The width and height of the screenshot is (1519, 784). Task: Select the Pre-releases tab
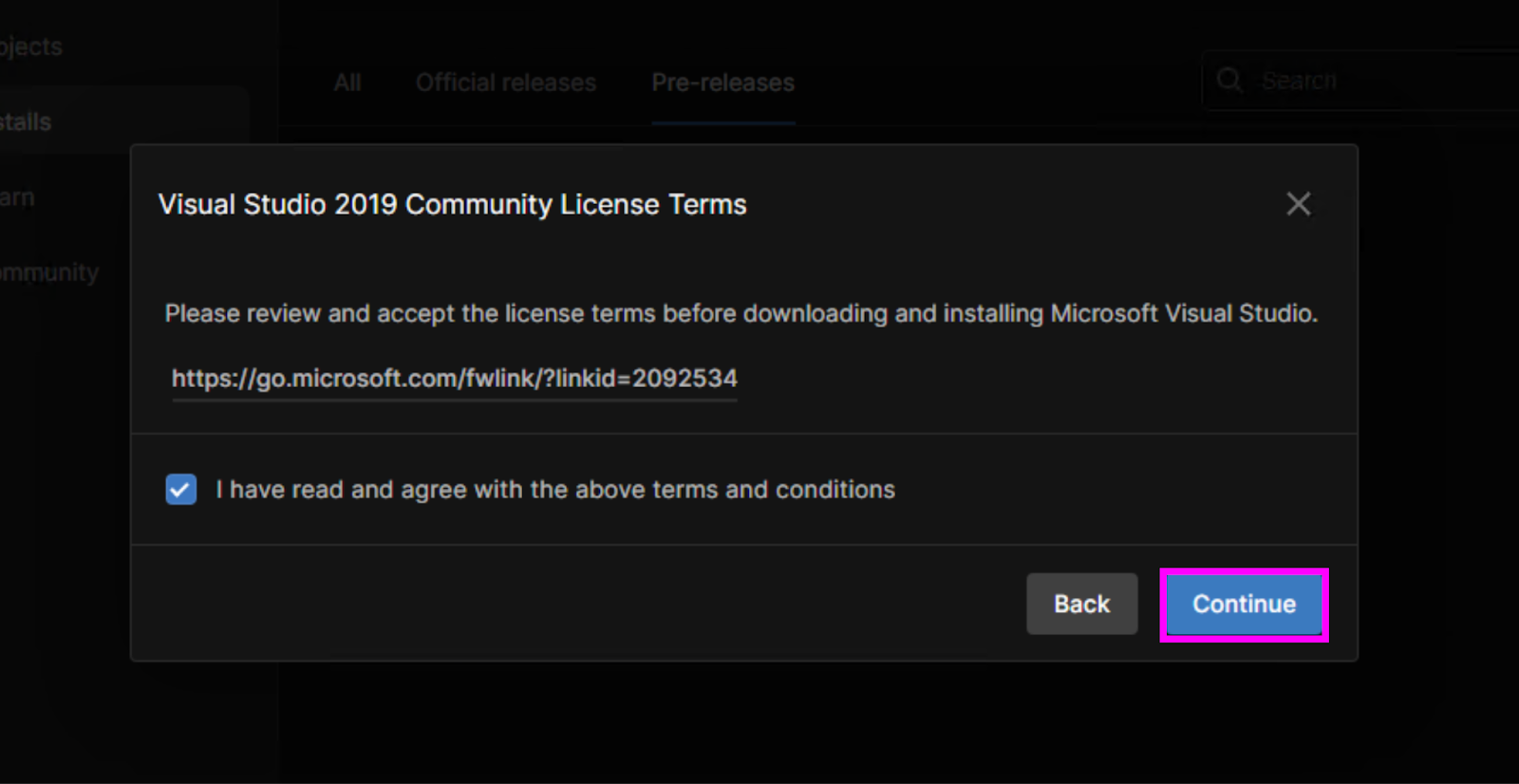(x=722, y=84)
